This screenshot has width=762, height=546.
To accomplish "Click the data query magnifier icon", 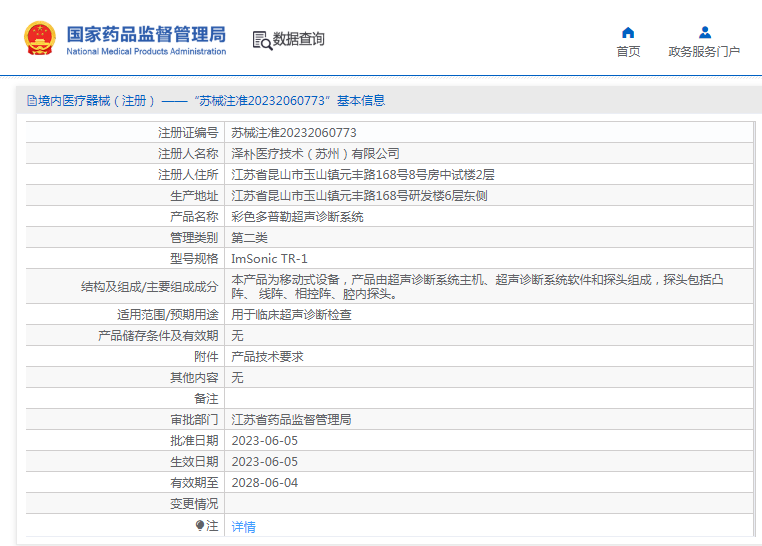I will 262,40.
